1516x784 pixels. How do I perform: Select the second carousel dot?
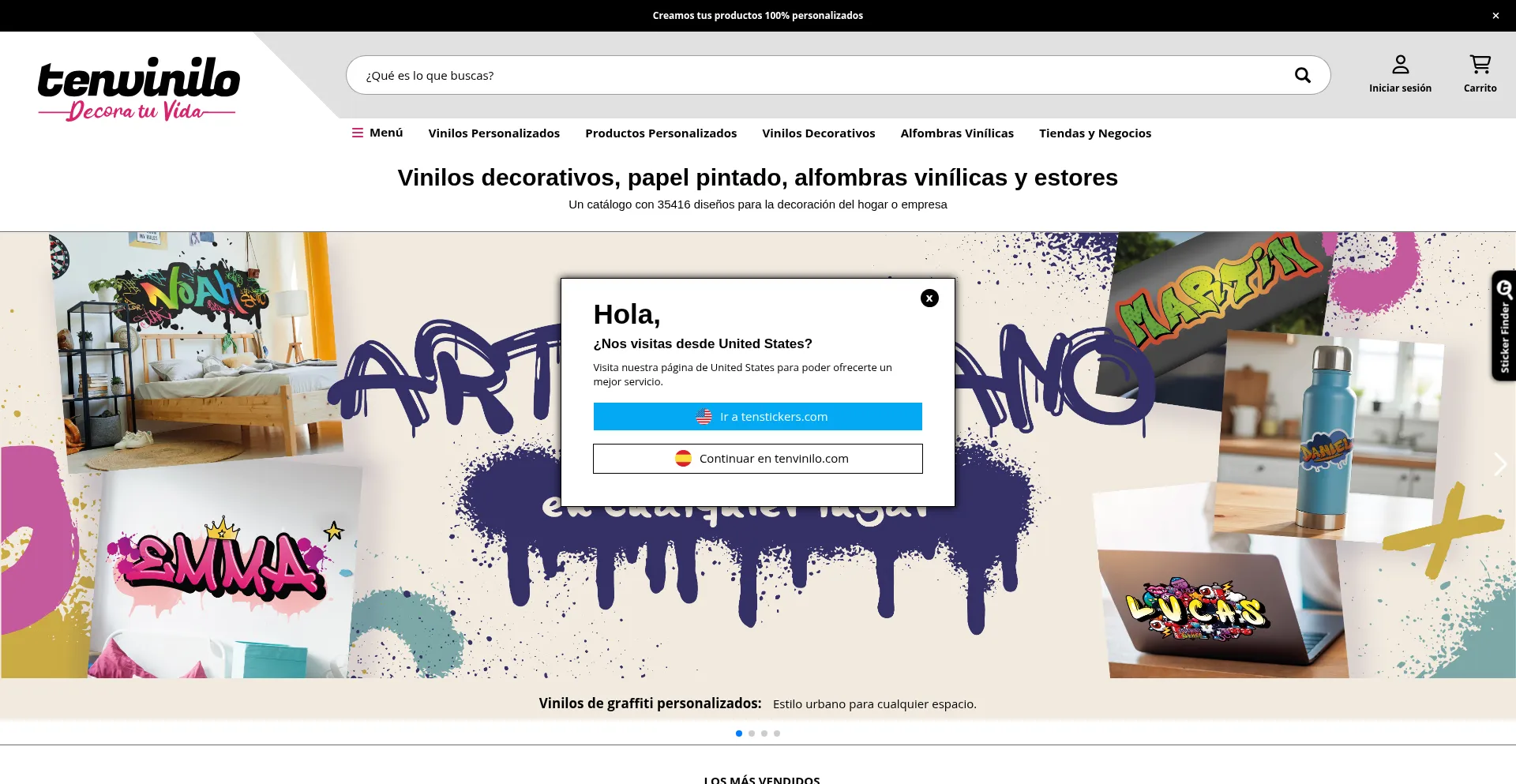[752, 733]
